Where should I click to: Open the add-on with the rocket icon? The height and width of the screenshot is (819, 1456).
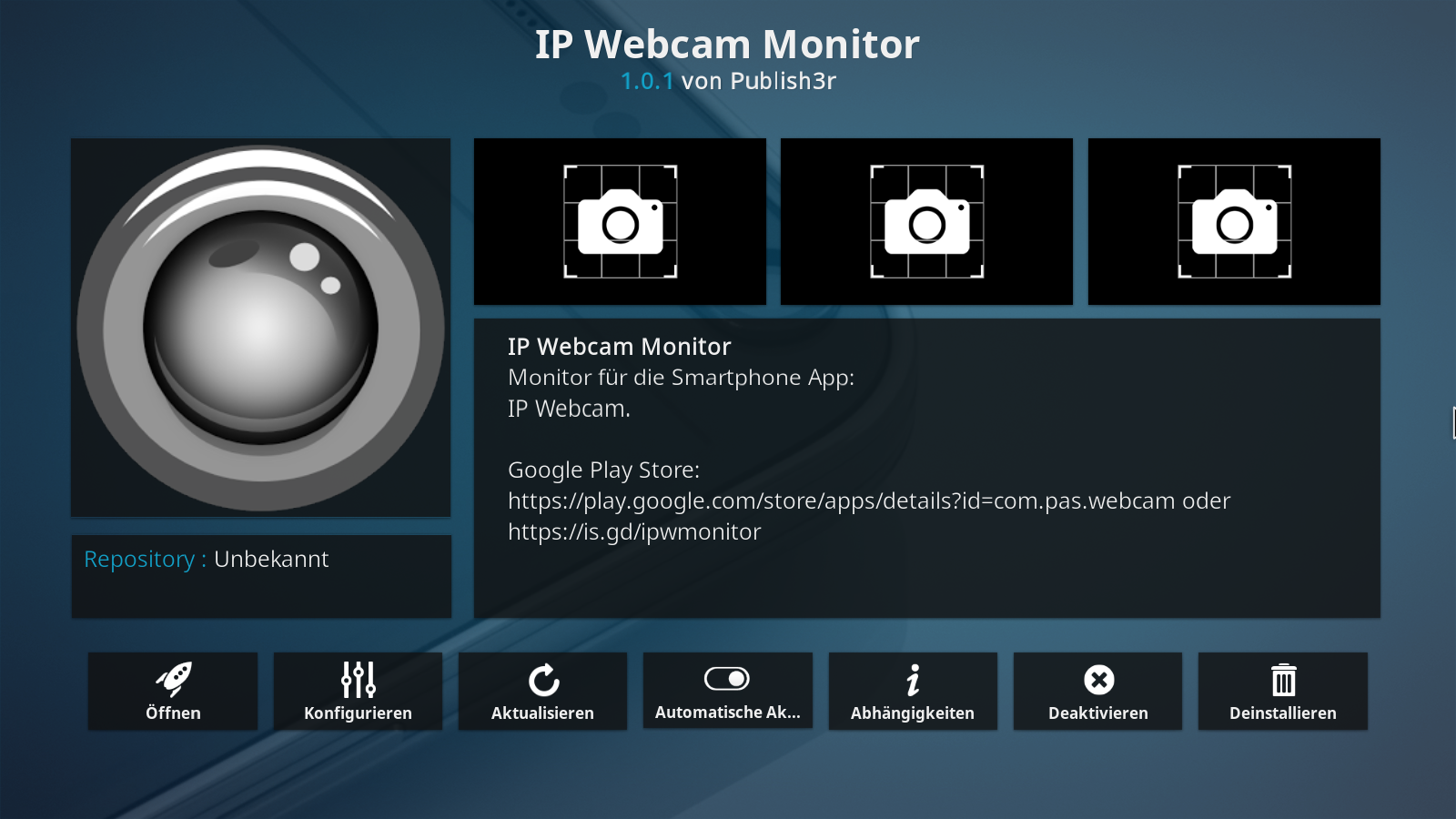(173, 679)
